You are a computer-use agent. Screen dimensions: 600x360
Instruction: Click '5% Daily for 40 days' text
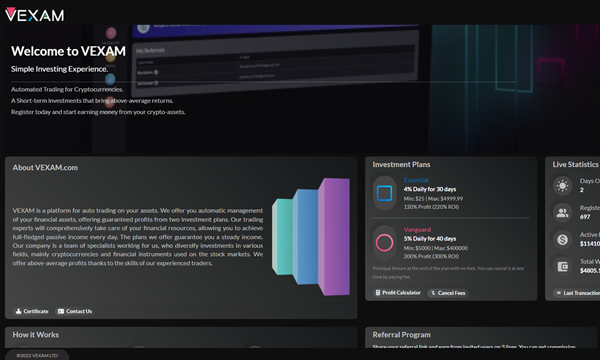430,239
